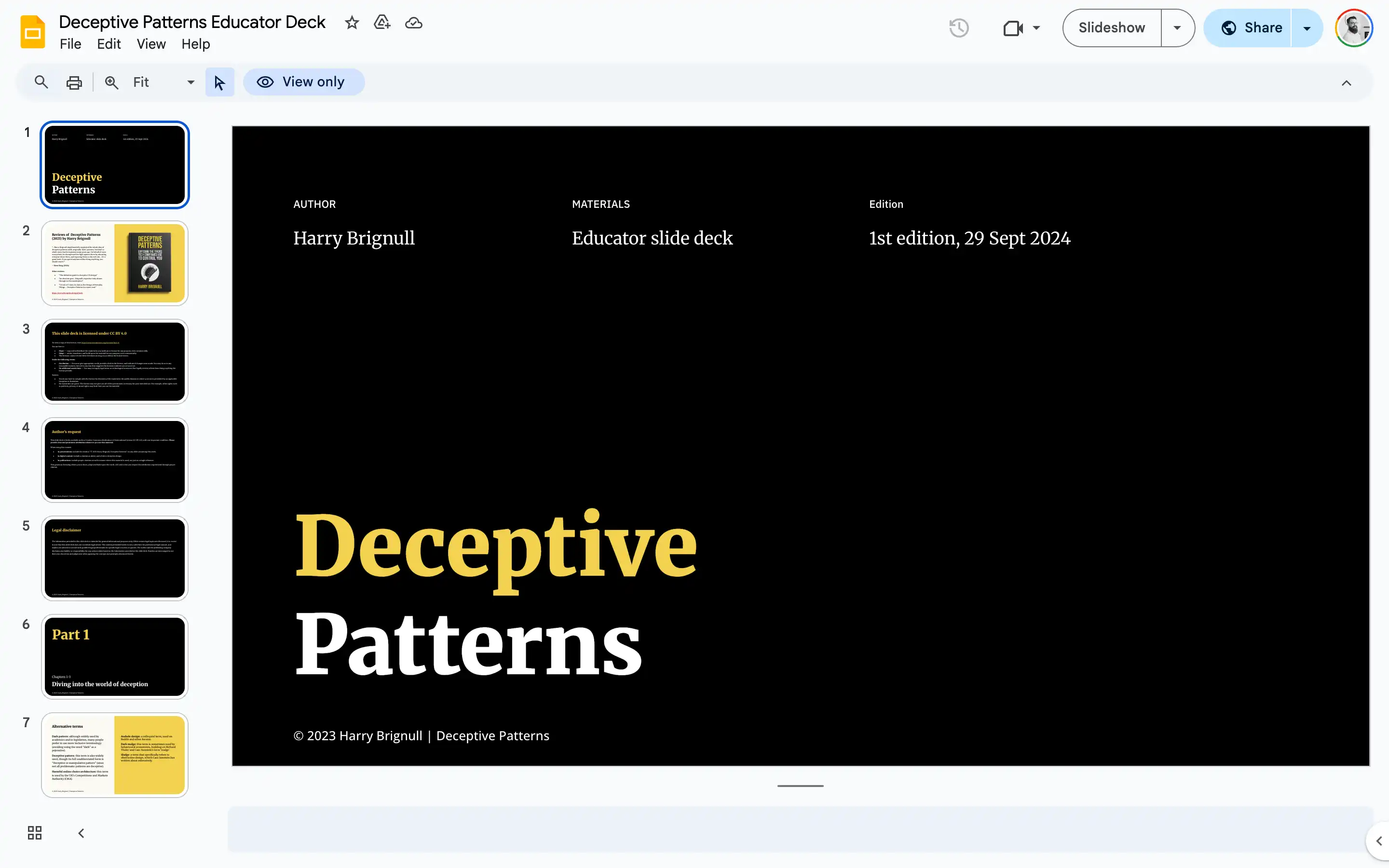Select slide 7 Alternative terms thumbnail
This screenshot has width=1389, height=868.
115,755
